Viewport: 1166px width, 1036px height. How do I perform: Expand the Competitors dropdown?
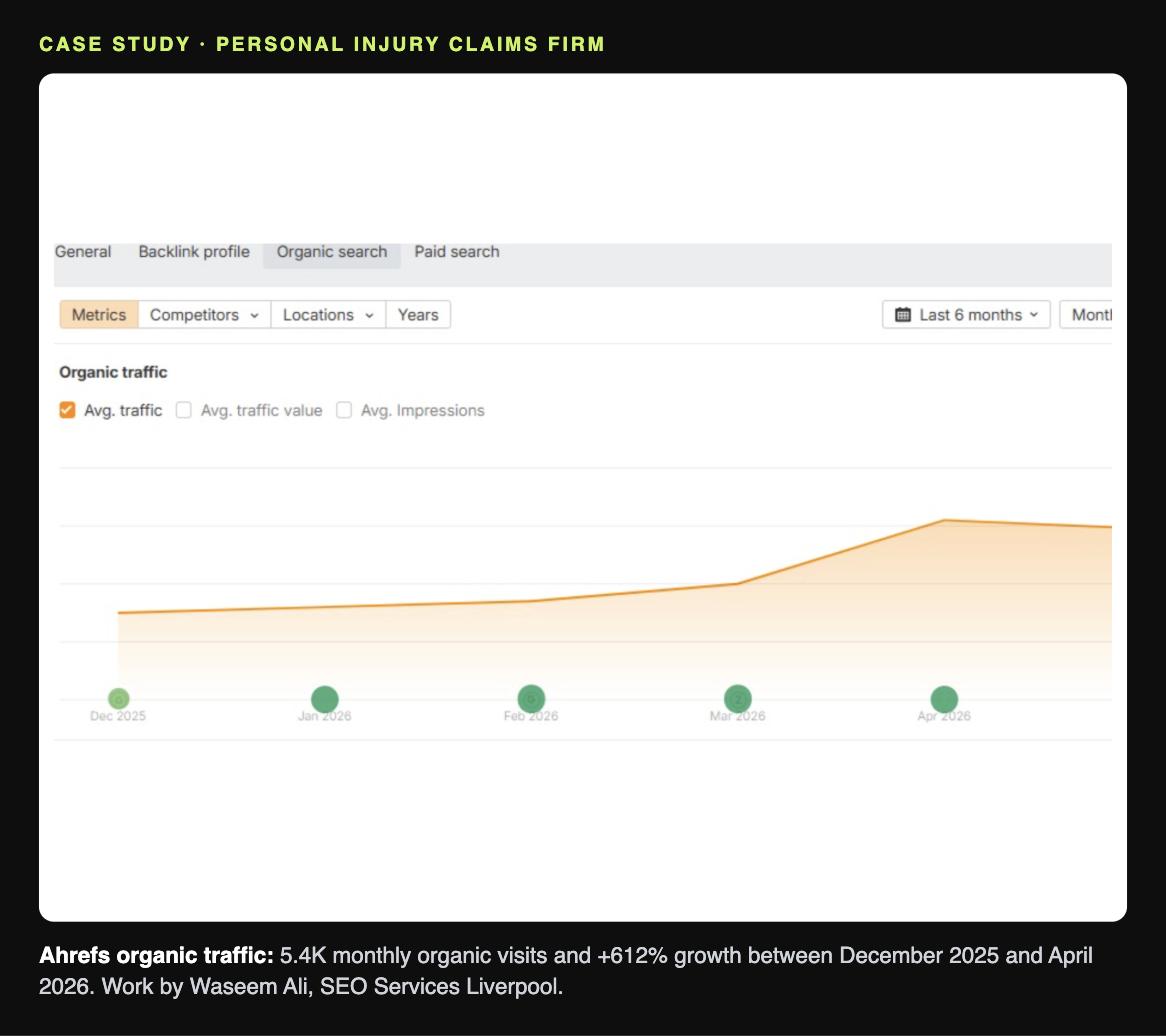[x=204, y=315]
